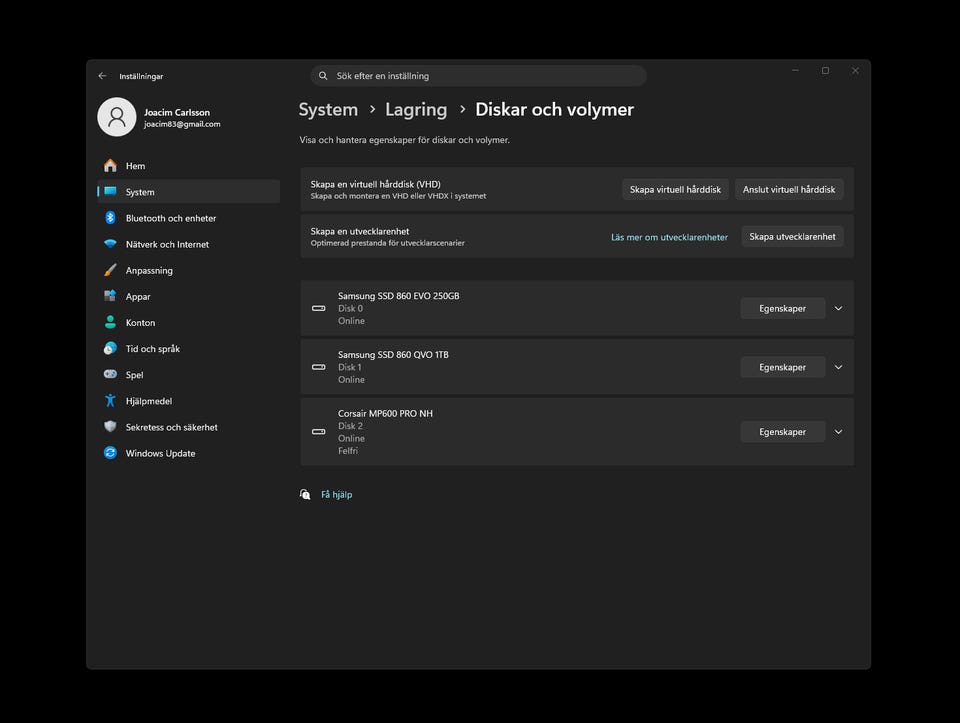Screen dimensions: 960x723
Task: Open Hjälpmedel settings
Action: 189,401
